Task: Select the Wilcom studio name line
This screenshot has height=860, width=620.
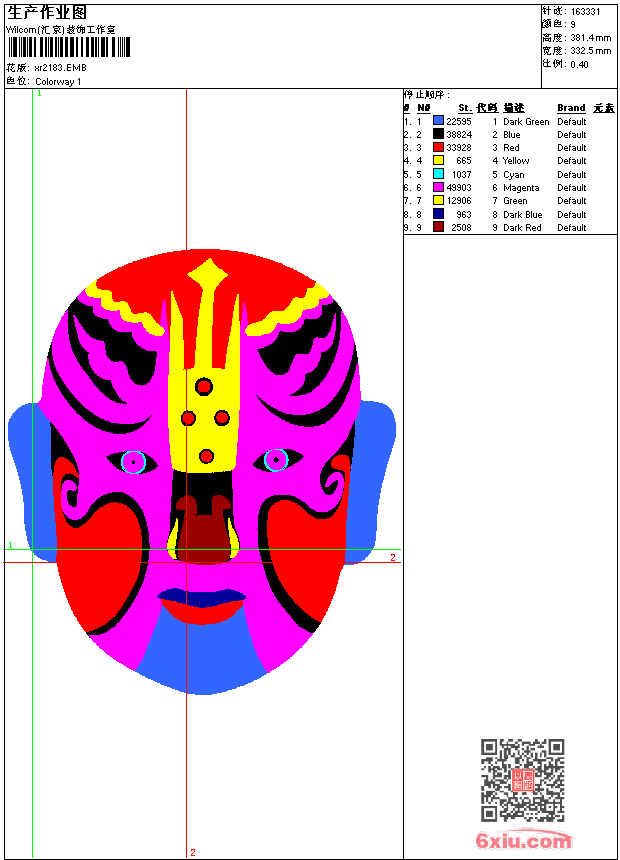Action: pos(60,30)
